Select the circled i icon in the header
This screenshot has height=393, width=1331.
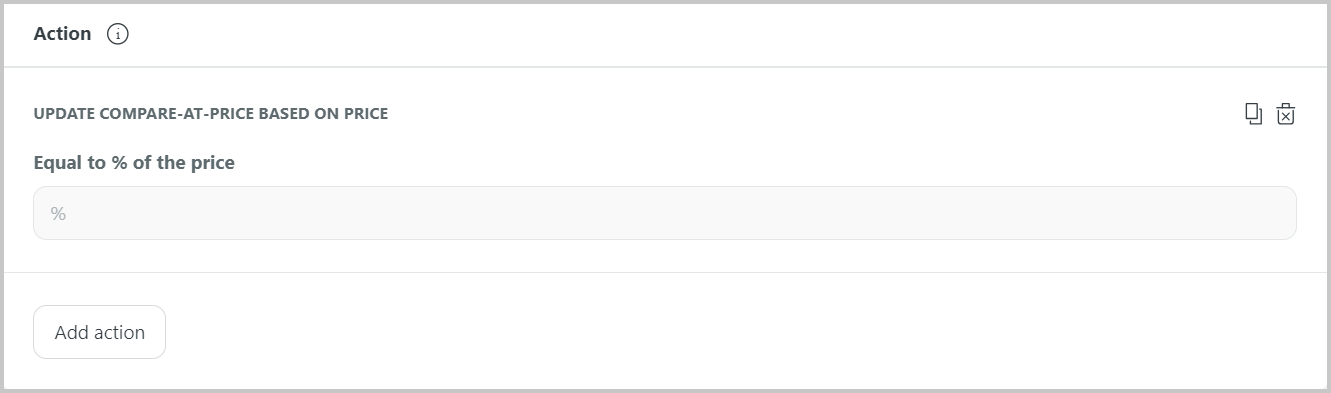tap(118, 34)
